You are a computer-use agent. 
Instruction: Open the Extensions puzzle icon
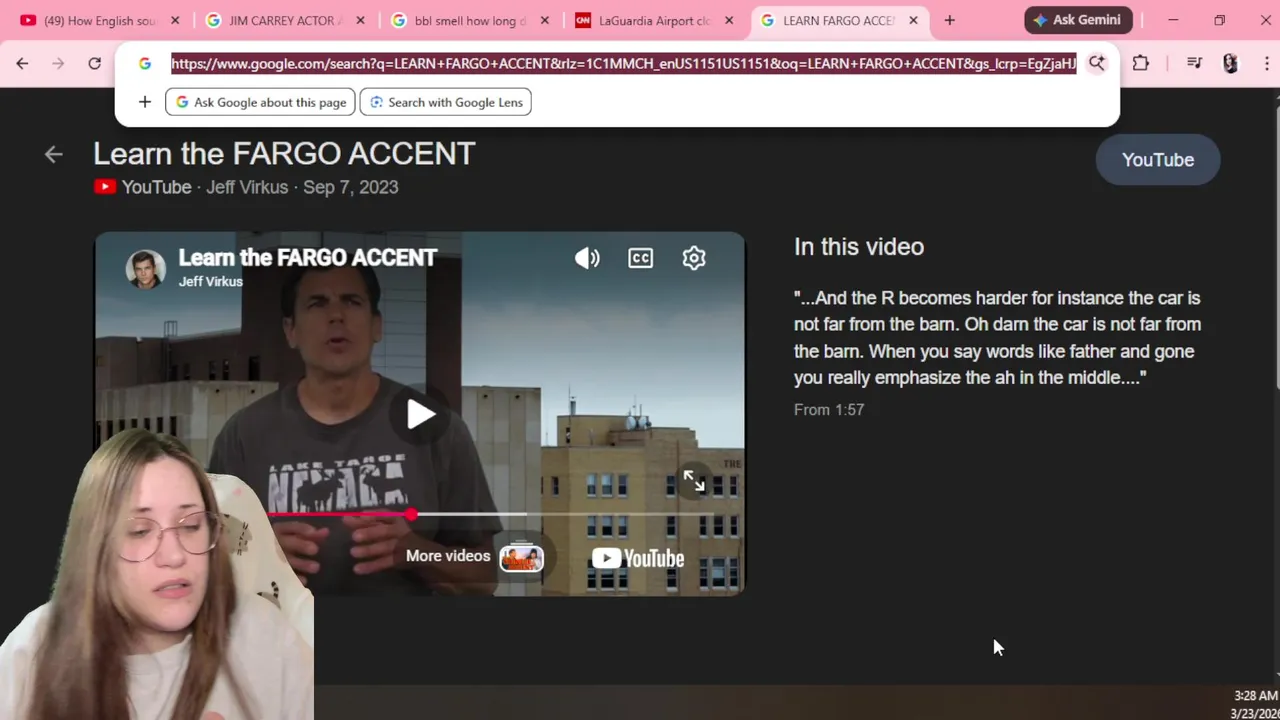tap(1141, 63)
